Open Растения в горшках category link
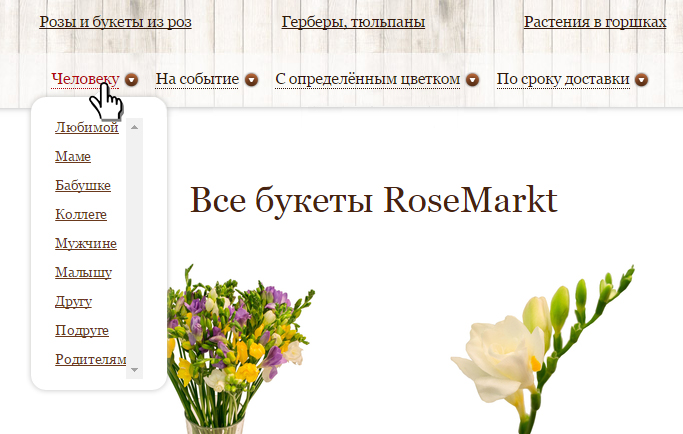The height and width of the screenshot is (434, 683). pos(595,22)
